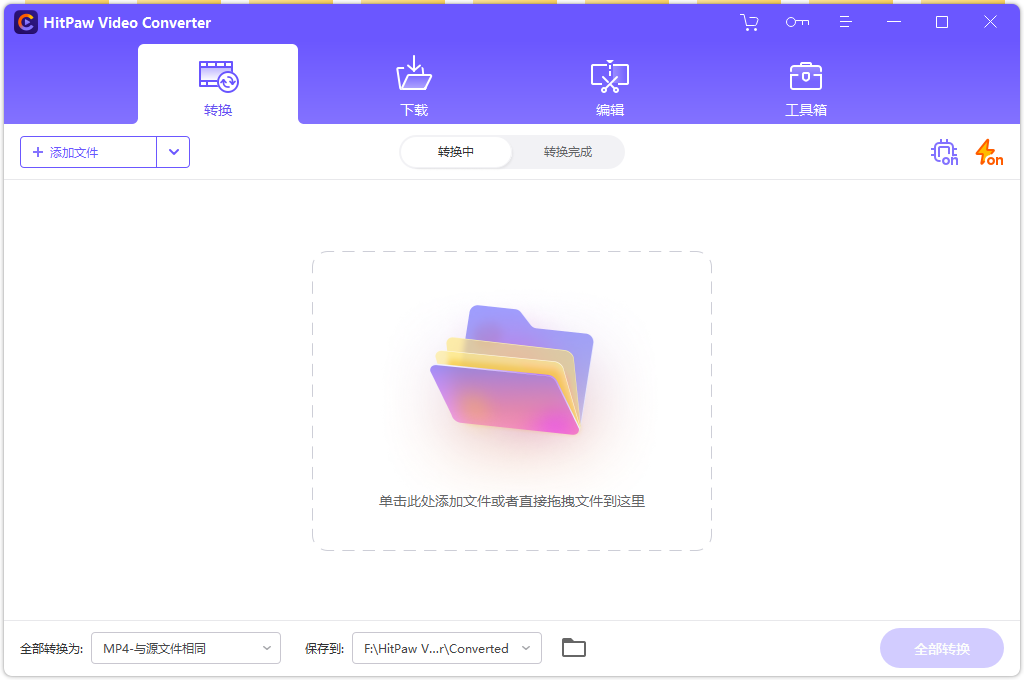Screen dimensions: 1024x680
Task: Click the HitPaw logo icon
Action: click(x=26, y=22)
